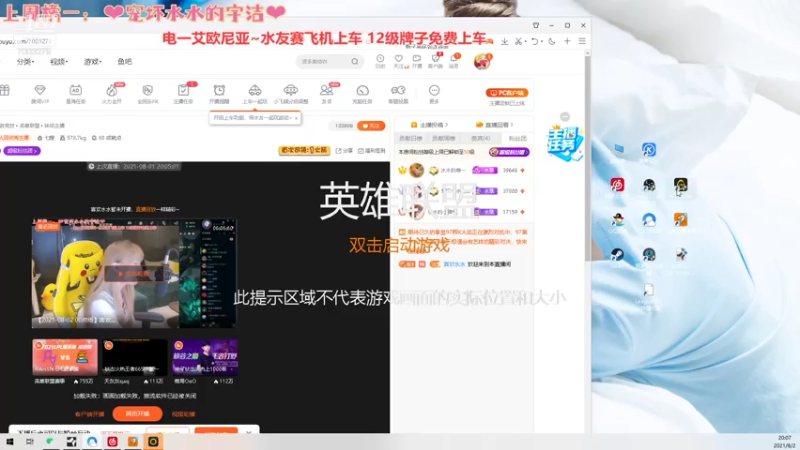Open the UFO spaceship toolbar icon

[291, 94]
